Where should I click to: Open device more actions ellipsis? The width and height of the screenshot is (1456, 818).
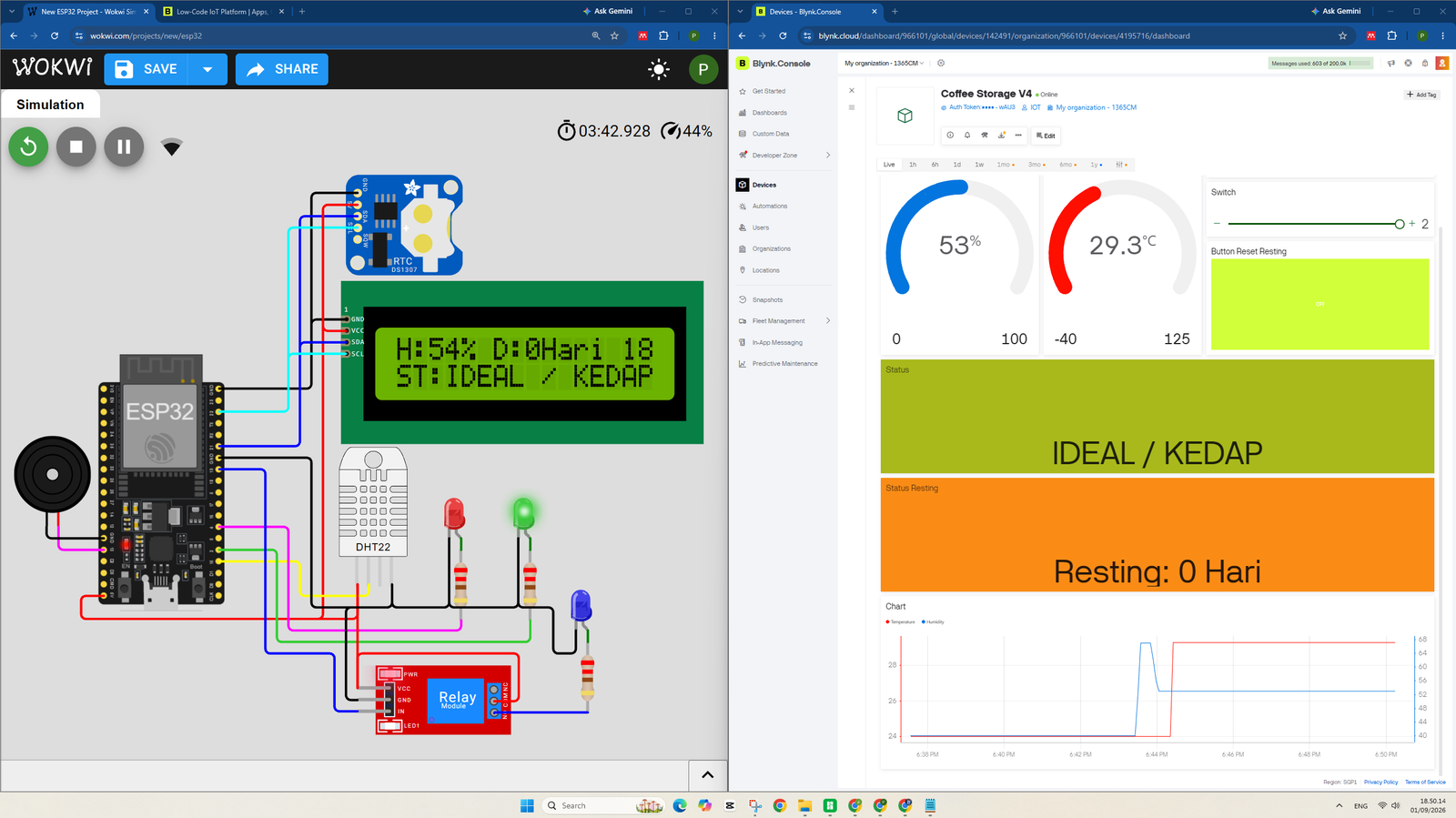pos(1018,136)
